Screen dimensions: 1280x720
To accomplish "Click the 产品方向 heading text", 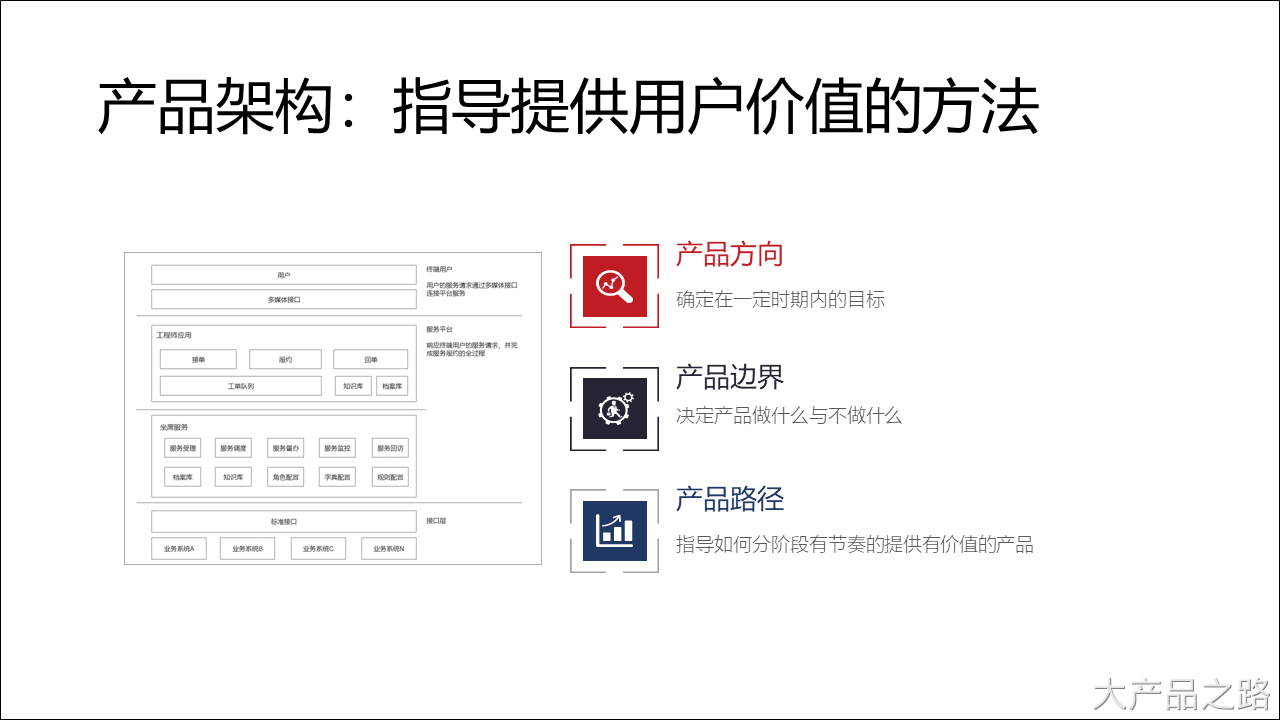I will 729,256.
